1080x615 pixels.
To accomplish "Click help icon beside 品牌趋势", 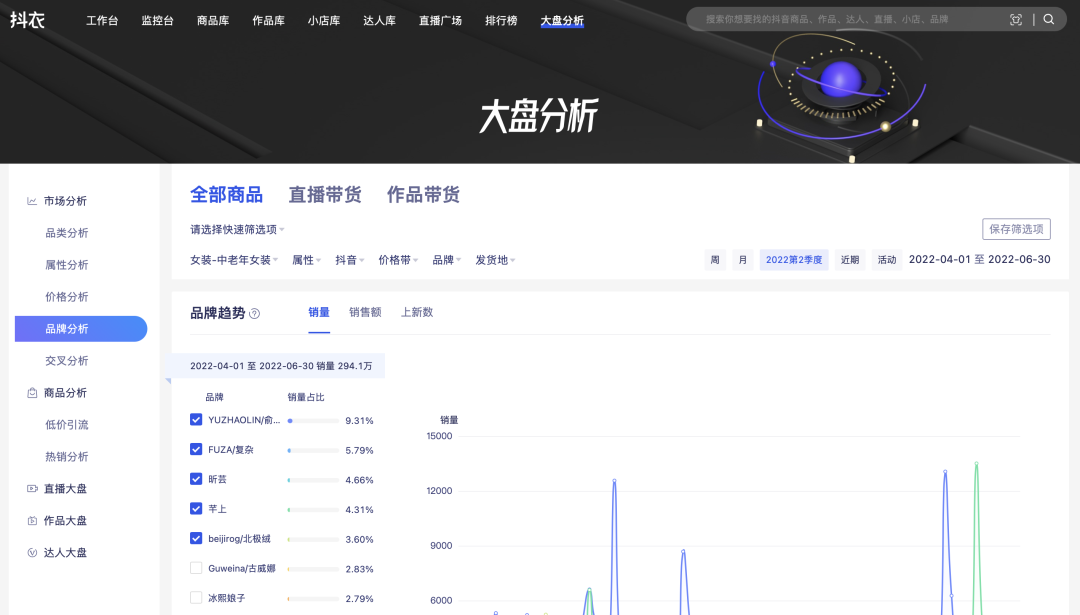I will (x=255, y=313).
